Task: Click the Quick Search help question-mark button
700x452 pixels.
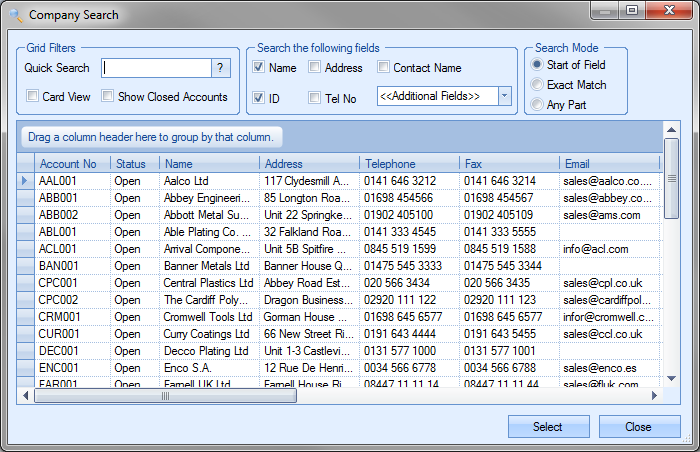Action: pyautogui.click(x=221, y=68)
